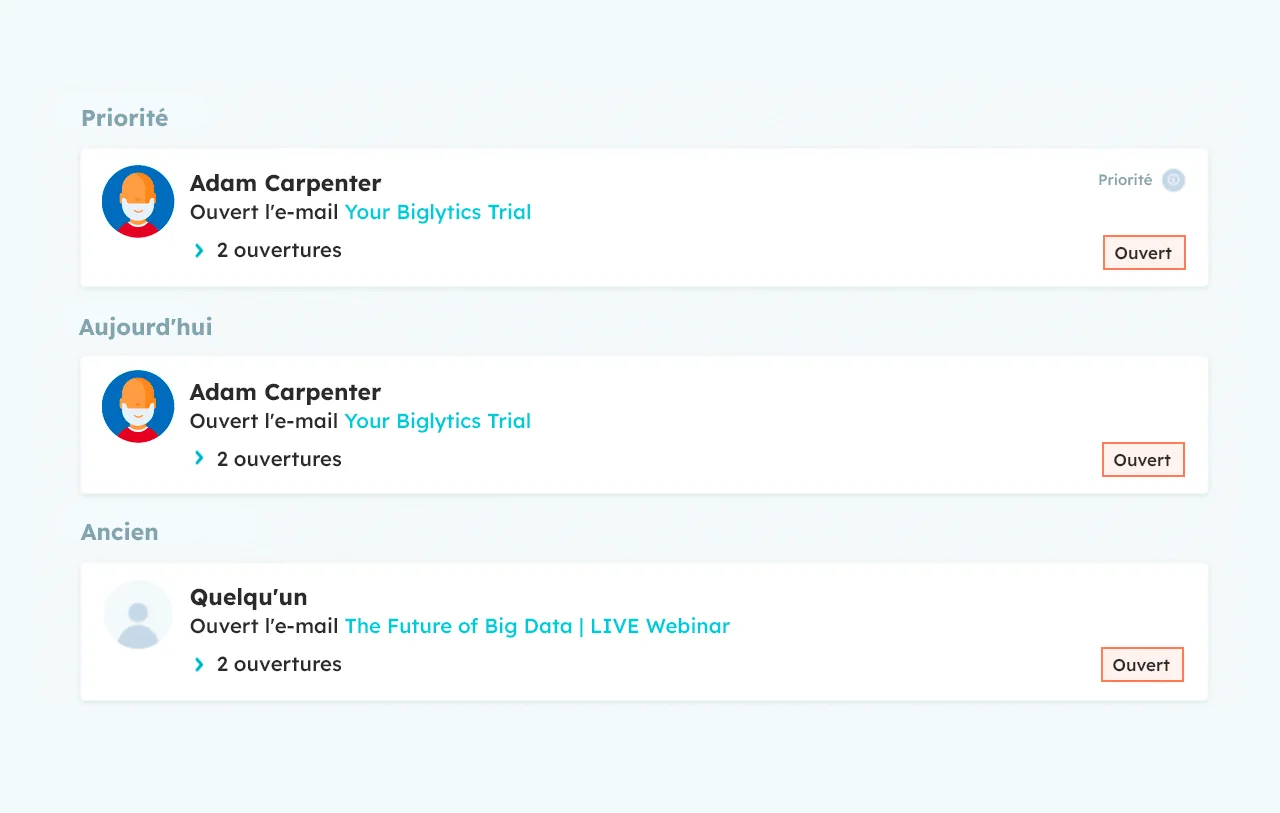Click the Ancien section heading
This screenshot has height=813, width=1280.
119,532
